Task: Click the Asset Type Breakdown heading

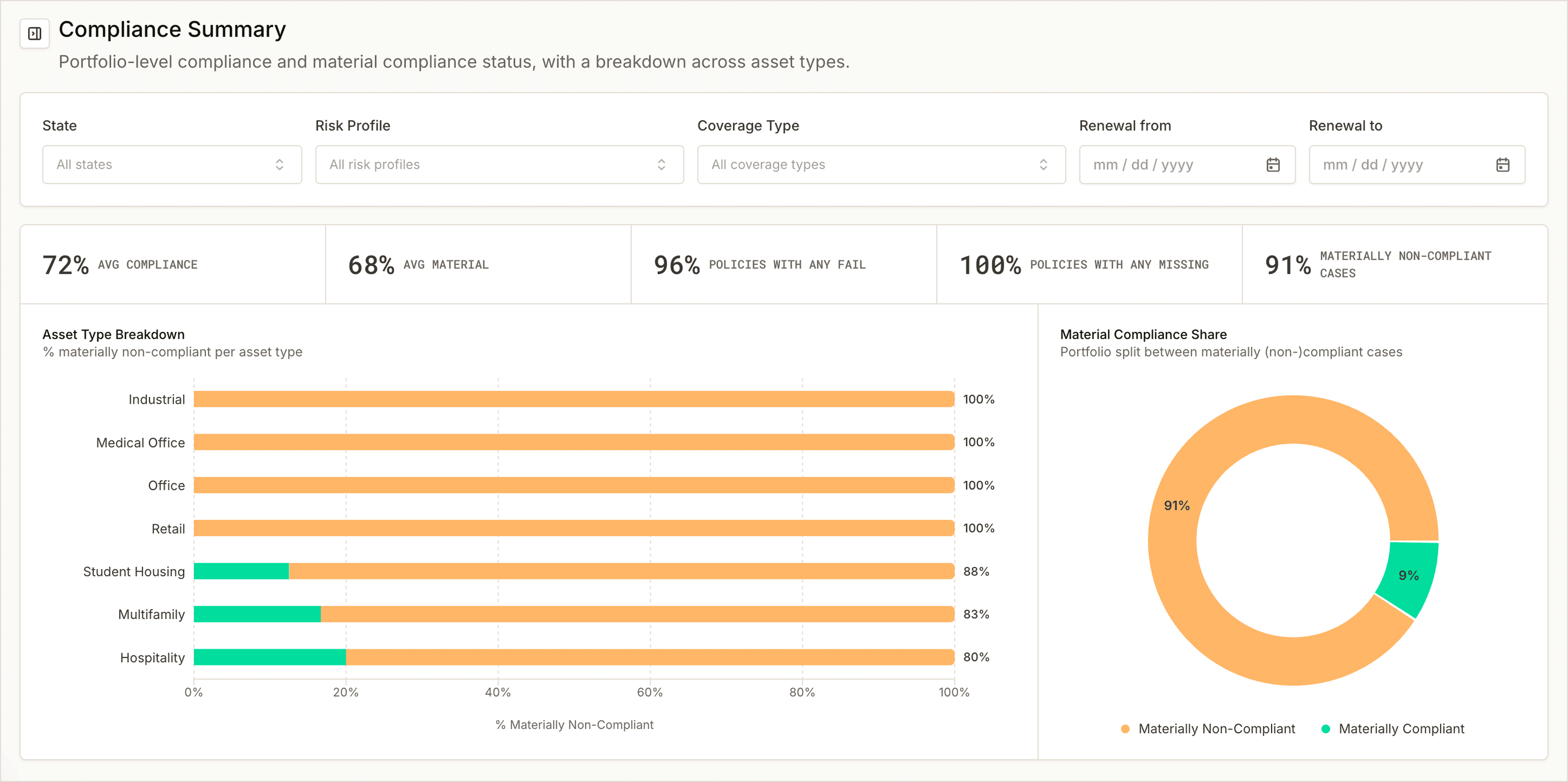Action: pos(114,334)
